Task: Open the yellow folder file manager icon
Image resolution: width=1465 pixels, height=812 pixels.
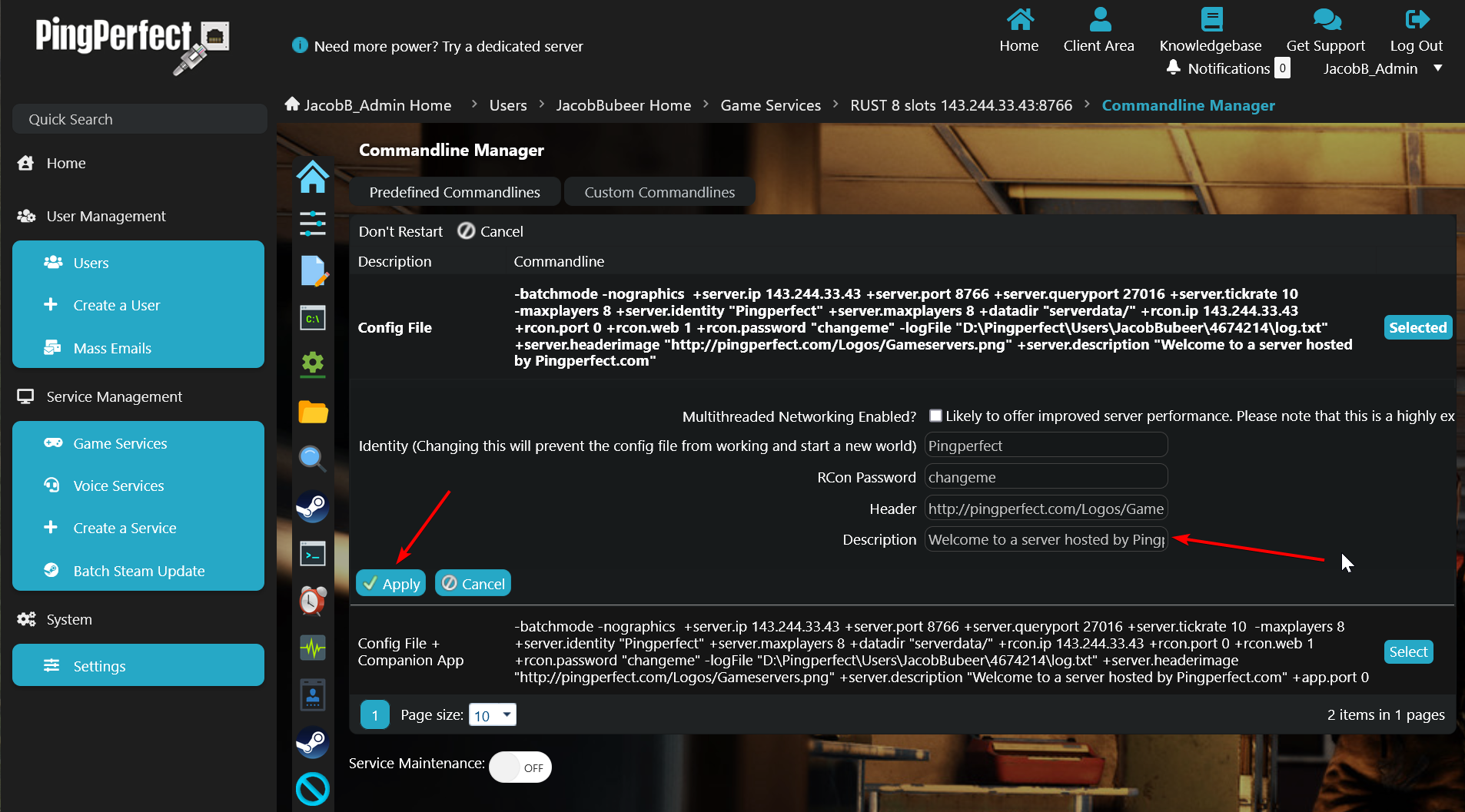Action: (x=313, y=413)
